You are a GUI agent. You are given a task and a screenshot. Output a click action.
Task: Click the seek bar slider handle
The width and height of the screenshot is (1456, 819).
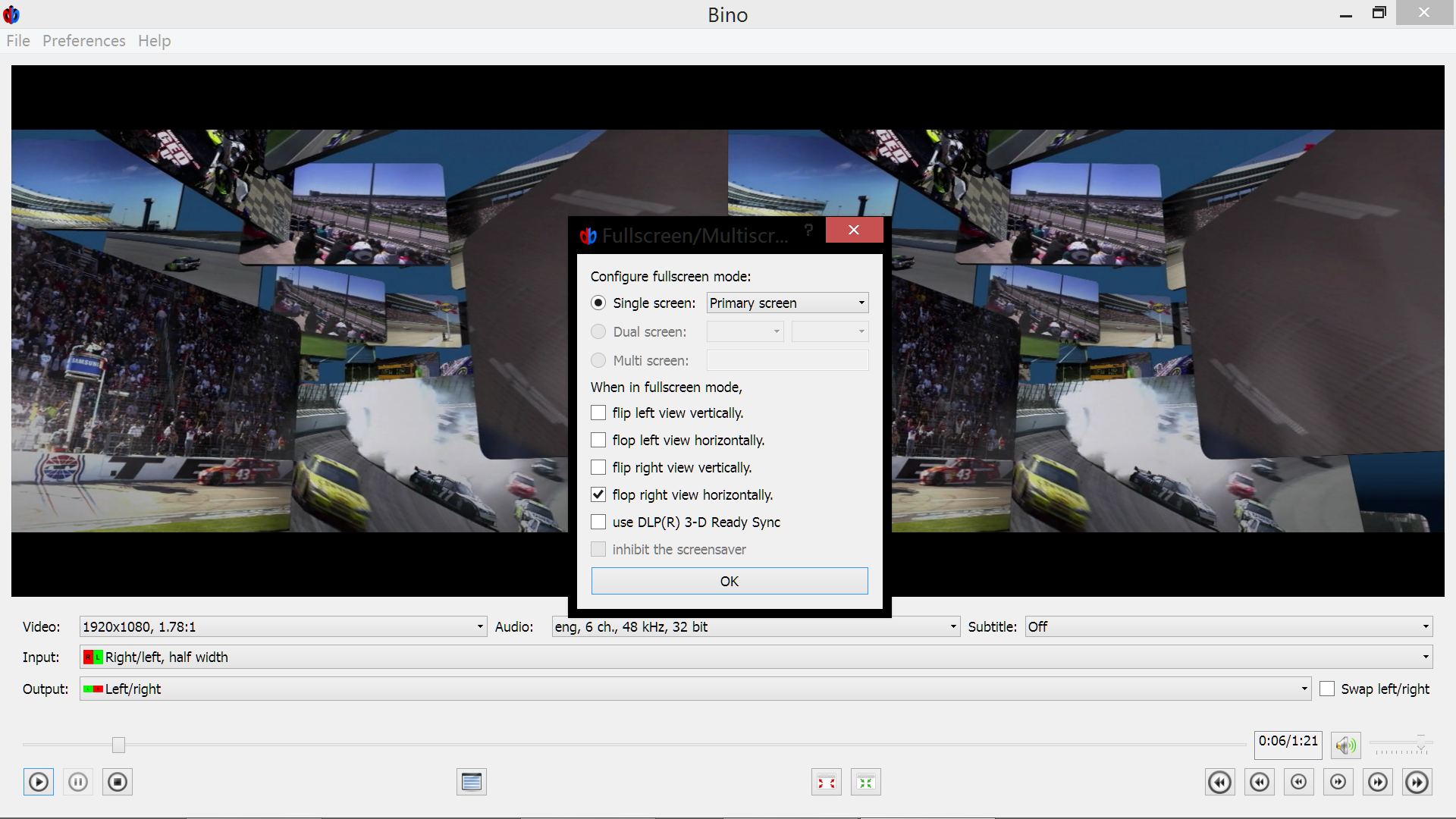pos(118,745)
